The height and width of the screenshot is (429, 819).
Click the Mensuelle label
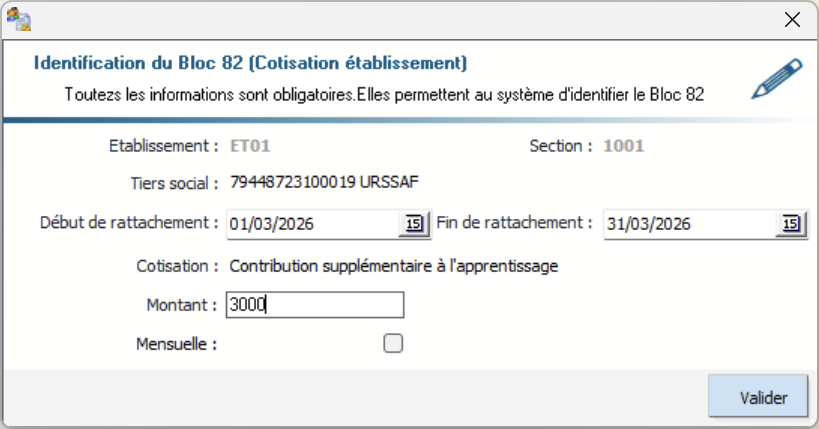(x=176, y=344)
